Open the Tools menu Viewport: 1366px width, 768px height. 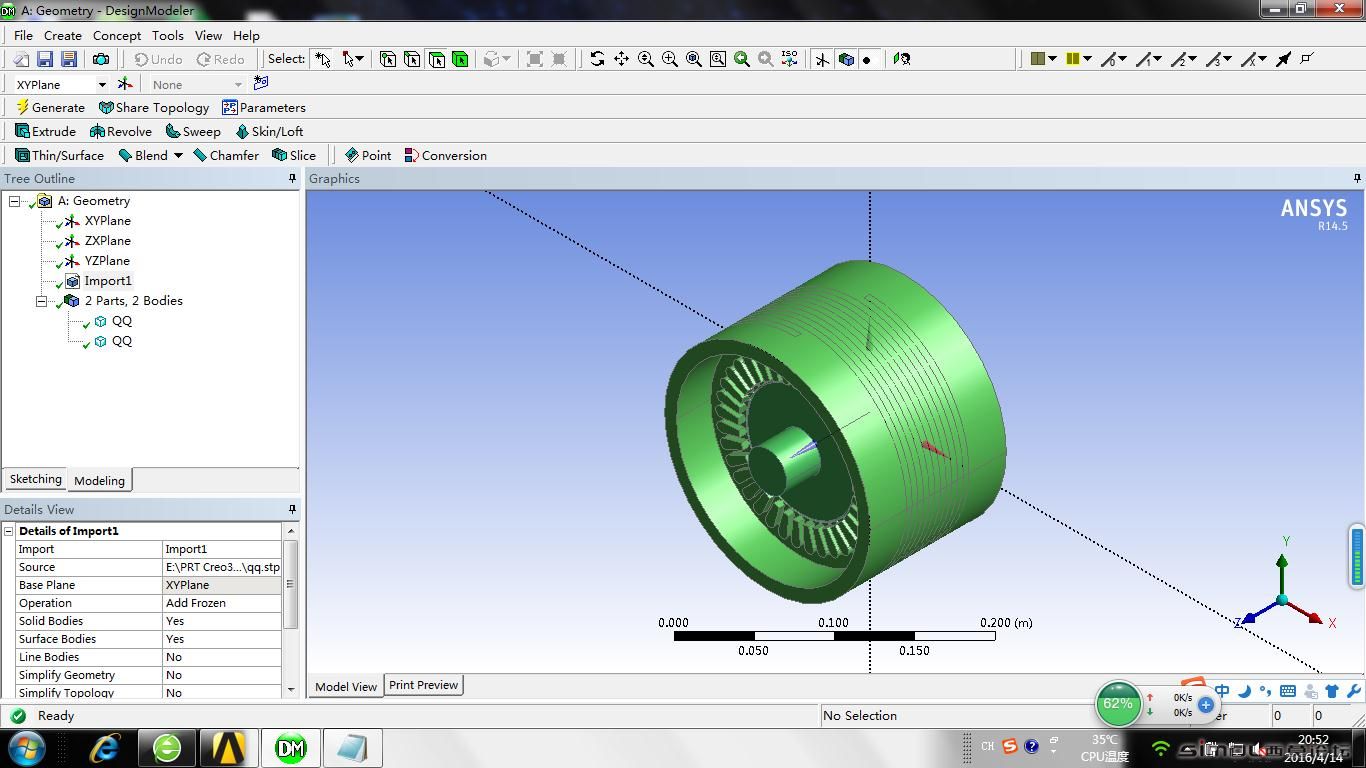coord(168,35)
